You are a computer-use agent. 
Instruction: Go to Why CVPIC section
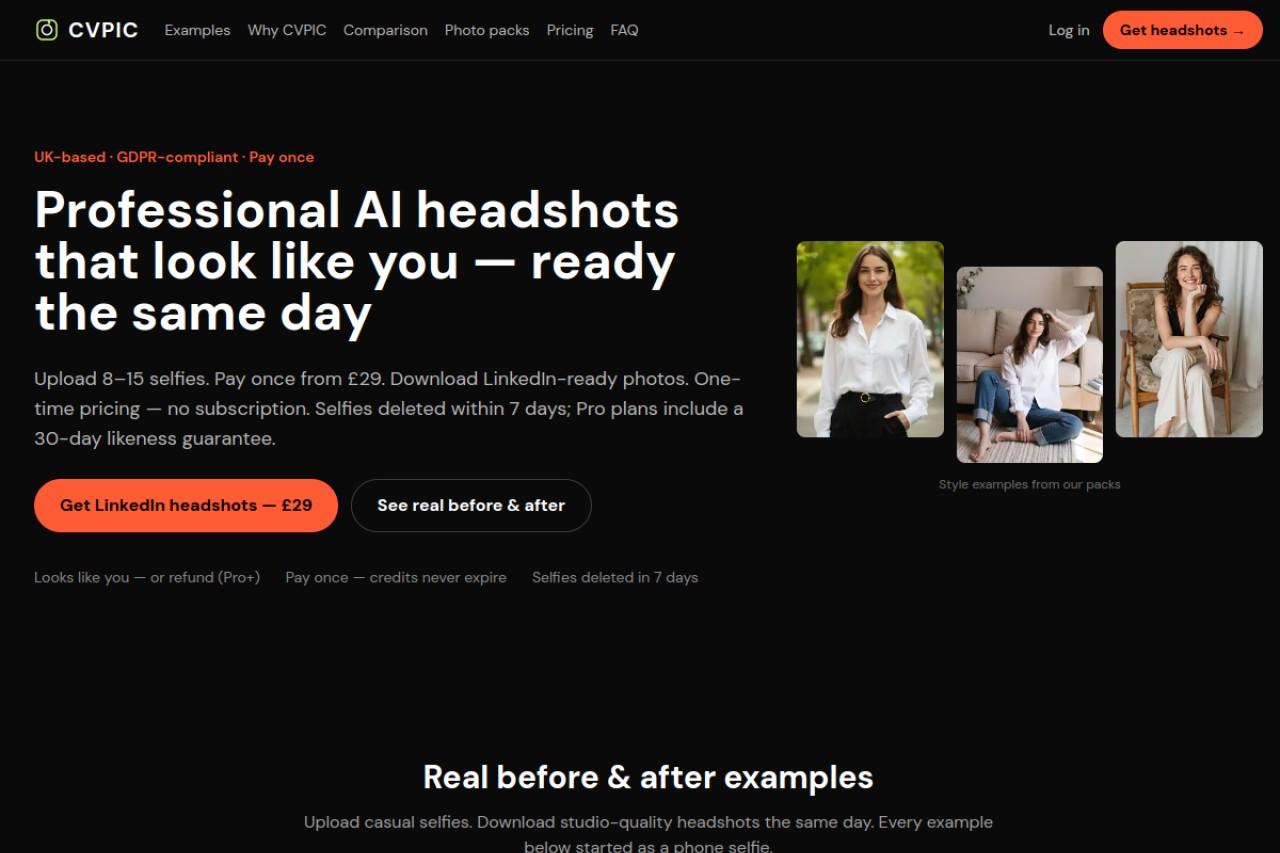(287, 30)
